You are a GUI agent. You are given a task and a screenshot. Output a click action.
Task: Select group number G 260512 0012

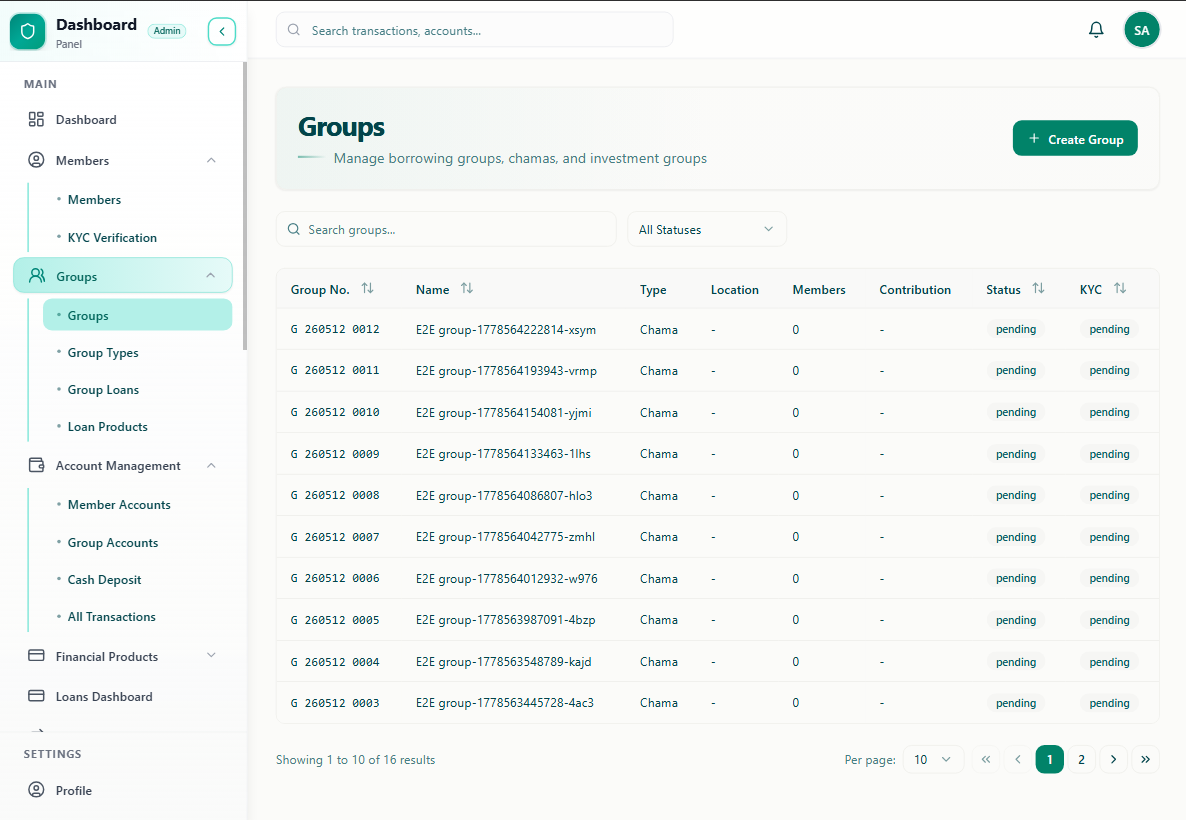click(335, 329)
